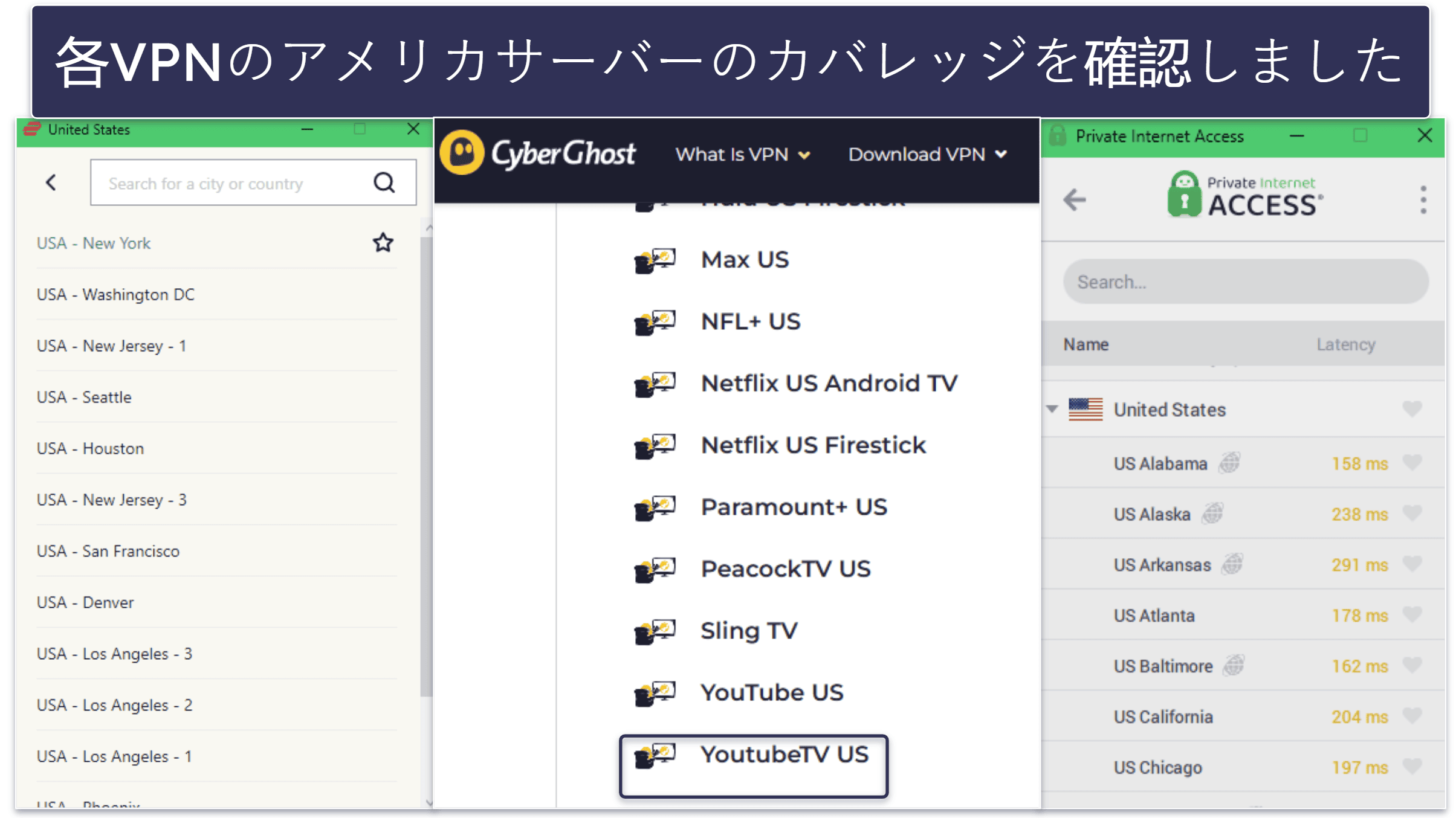Select USA - Los Angeles - 3 server
Screen dimensions: 1456x818
click(x=216, y=654)
